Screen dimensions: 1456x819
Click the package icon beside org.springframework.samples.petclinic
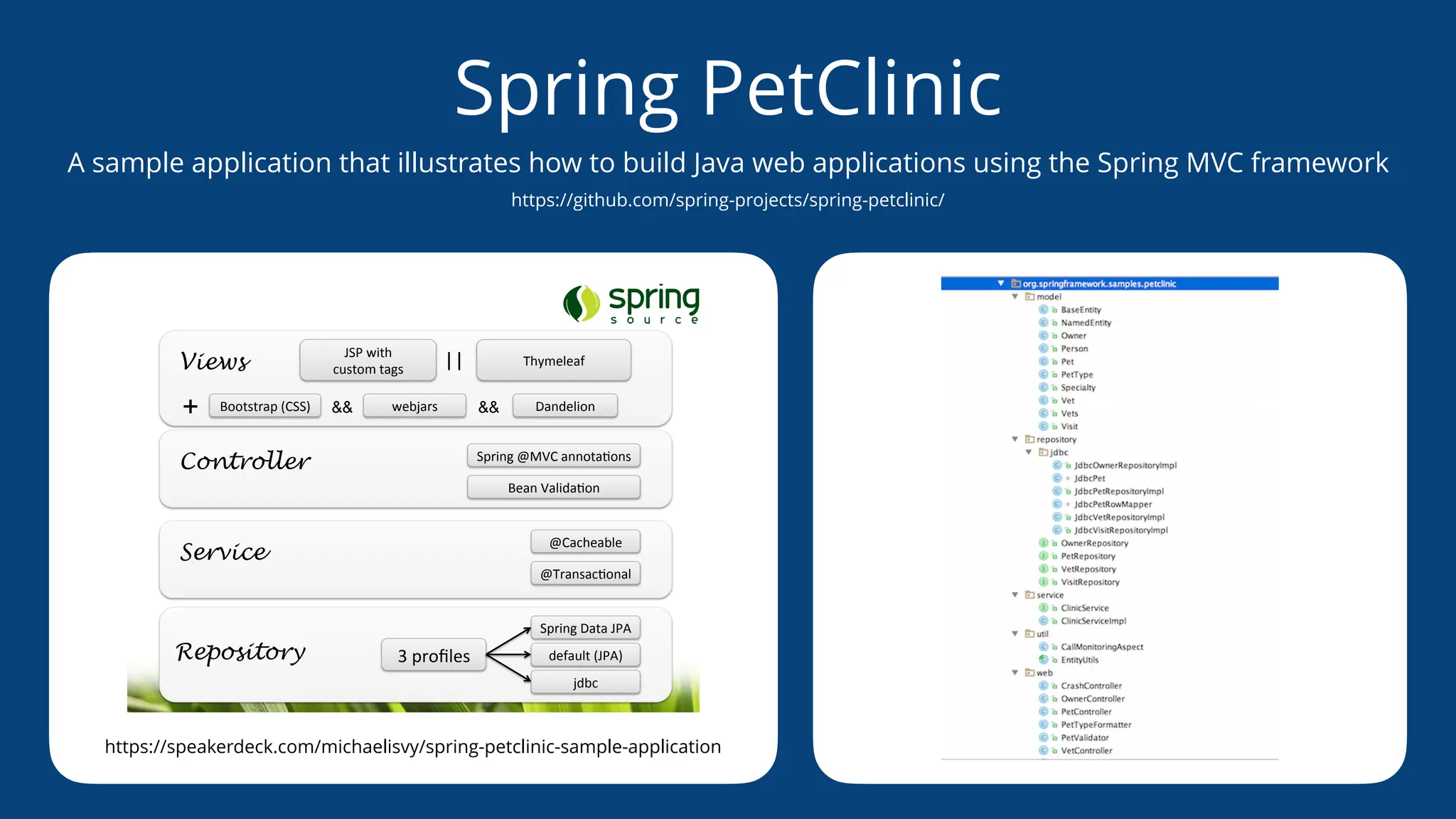click(x=1016, y=284)
